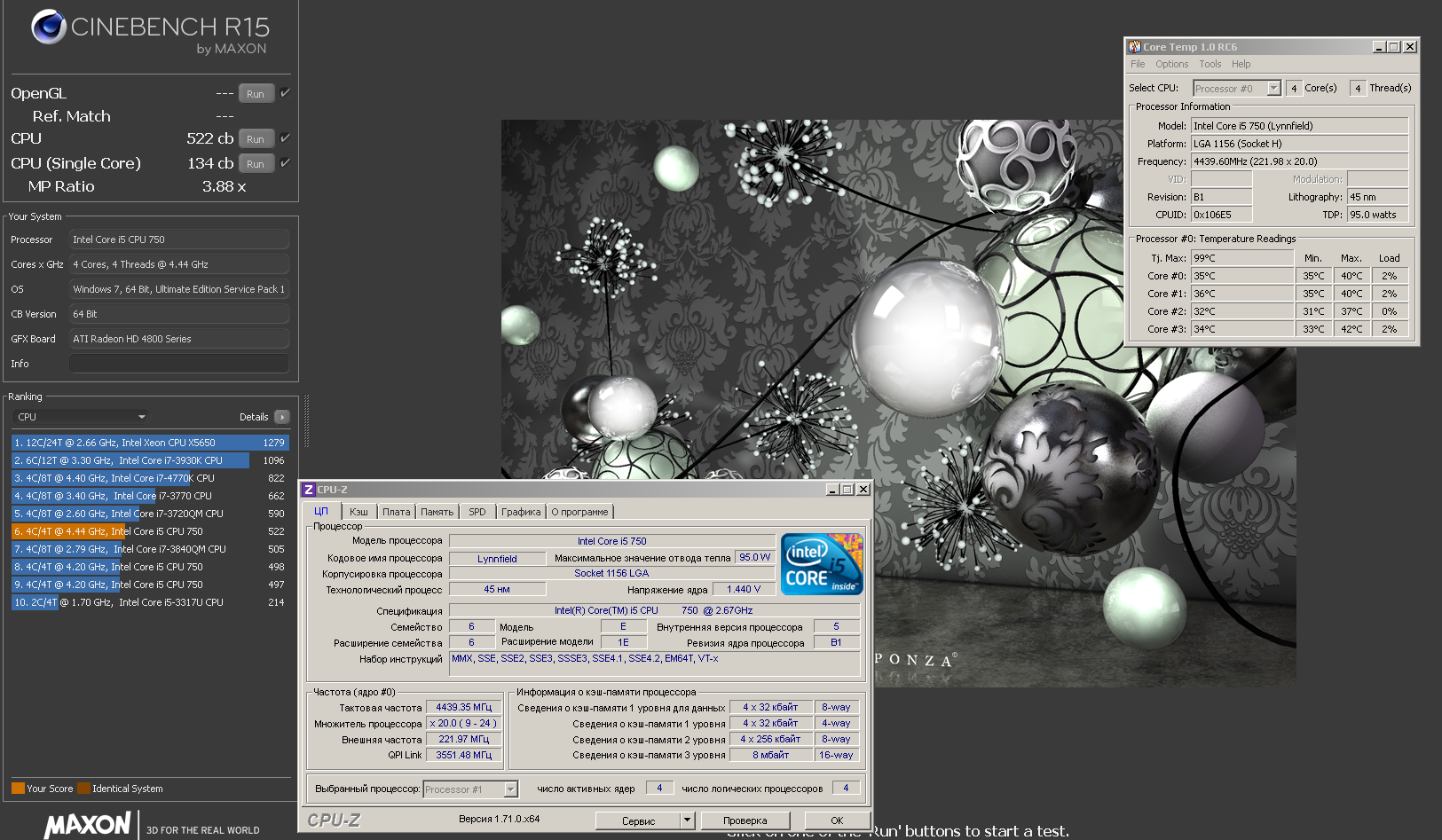Click the Your Score orange legend swatch
1442x840 pixels.
tap(18, 789)
